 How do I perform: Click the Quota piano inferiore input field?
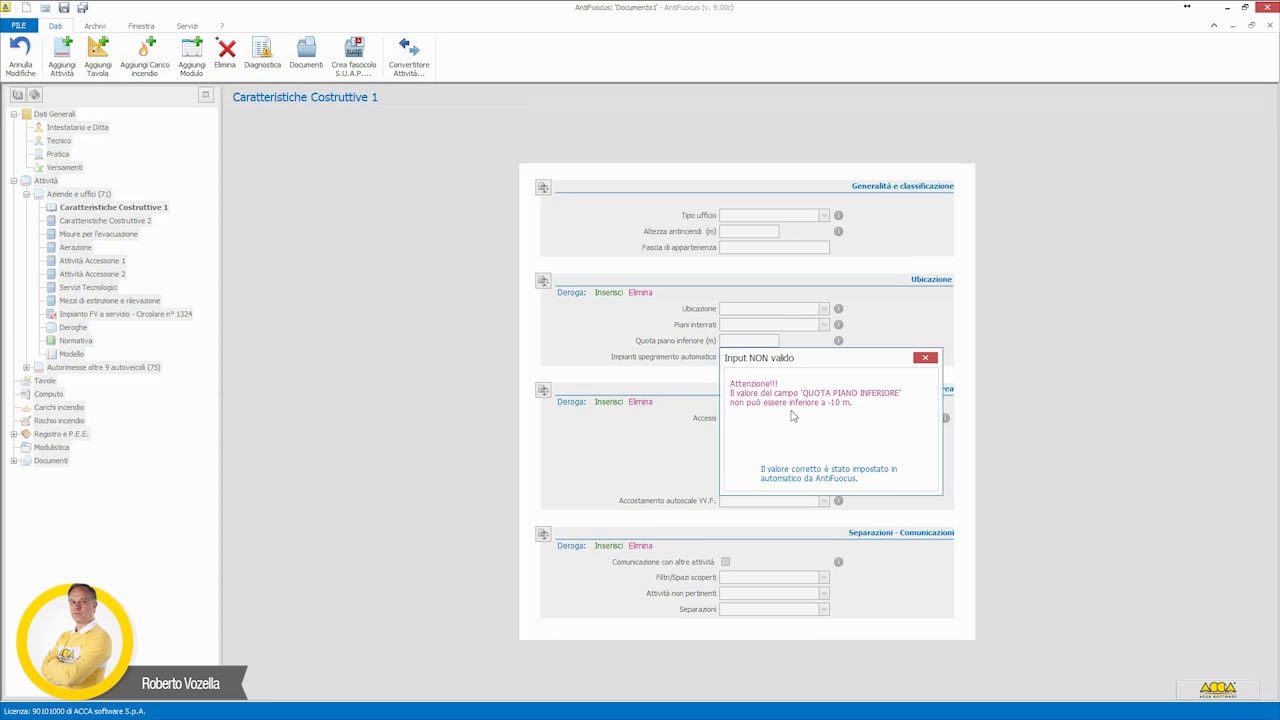tap(749, 340)
